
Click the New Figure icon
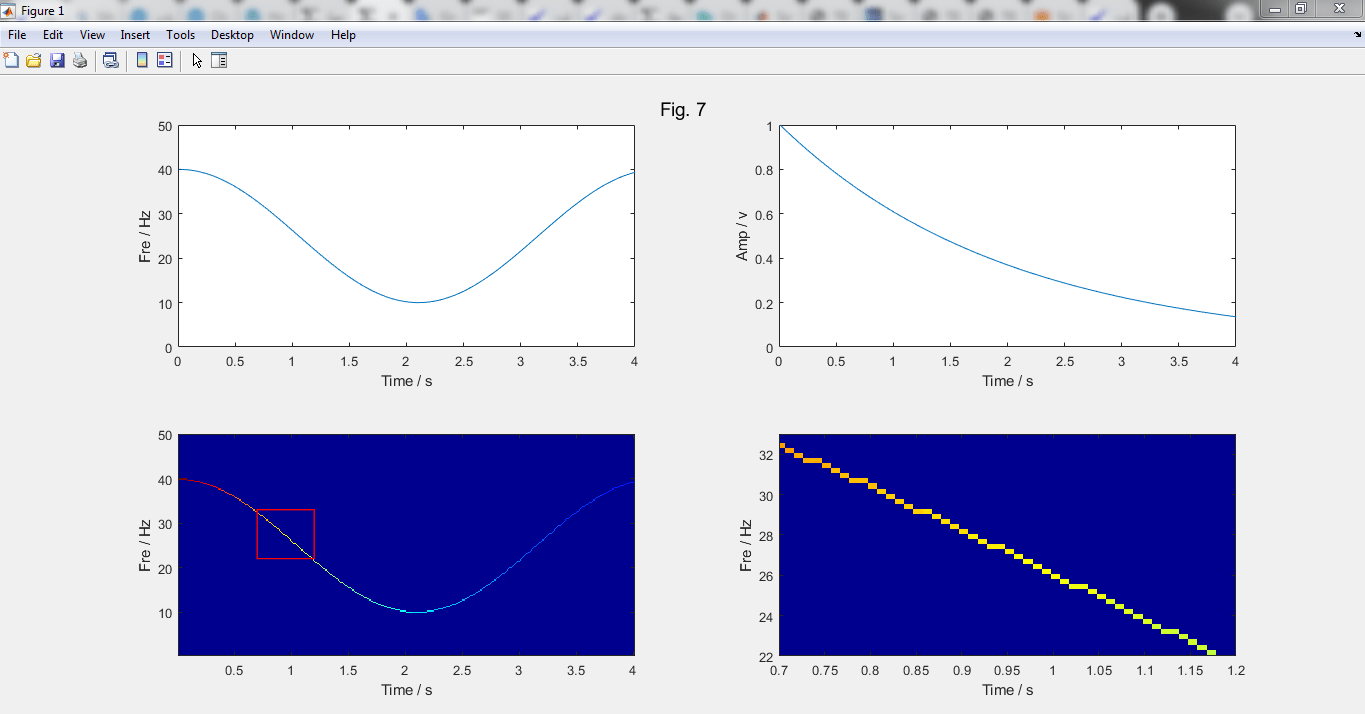pos(12,61)
